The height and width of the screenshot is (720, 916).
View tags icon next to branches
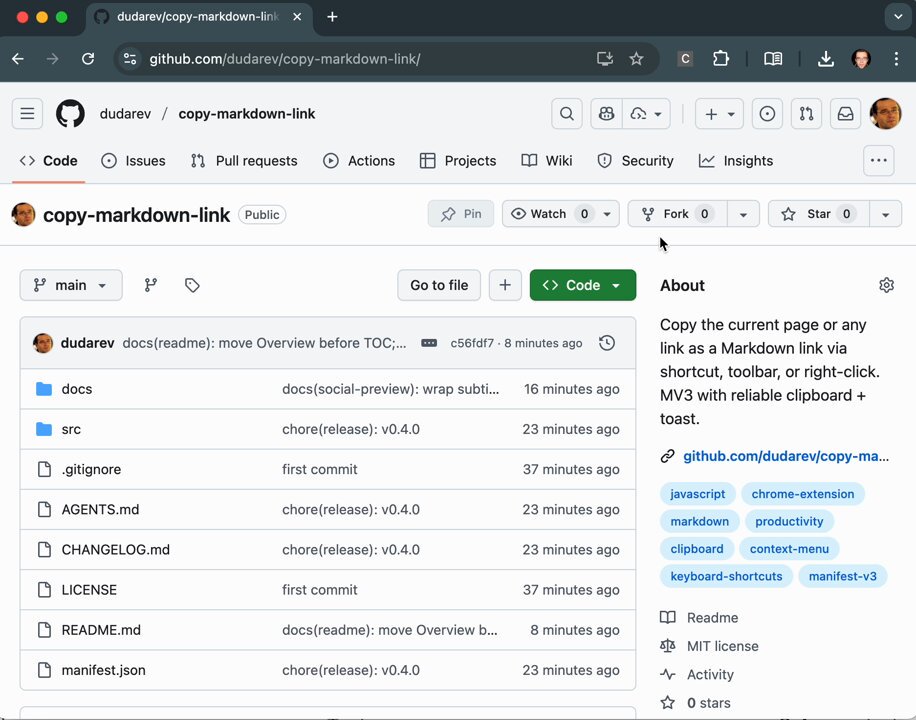click(192, 285)
